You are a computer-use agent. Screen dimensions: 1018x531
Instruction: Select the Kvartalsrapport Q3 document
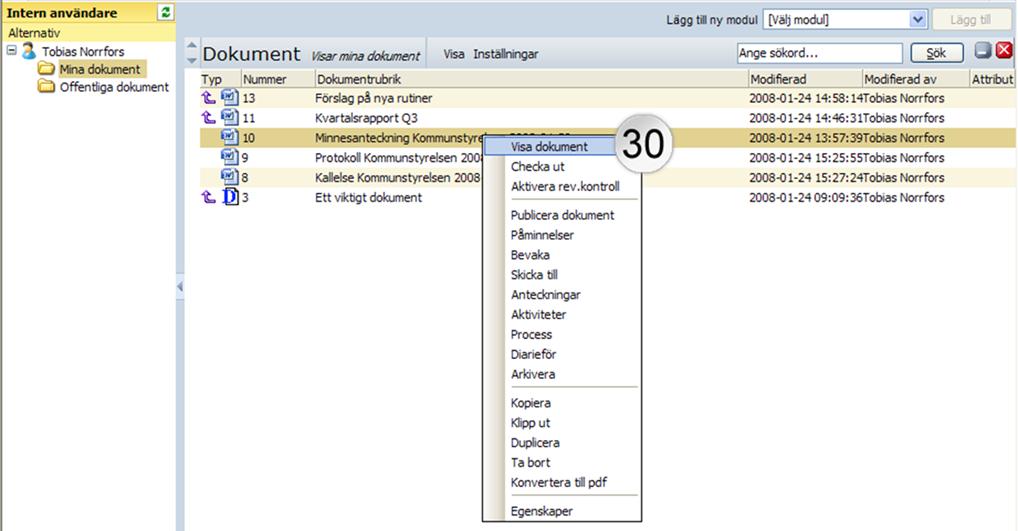(x=366, y=118)
